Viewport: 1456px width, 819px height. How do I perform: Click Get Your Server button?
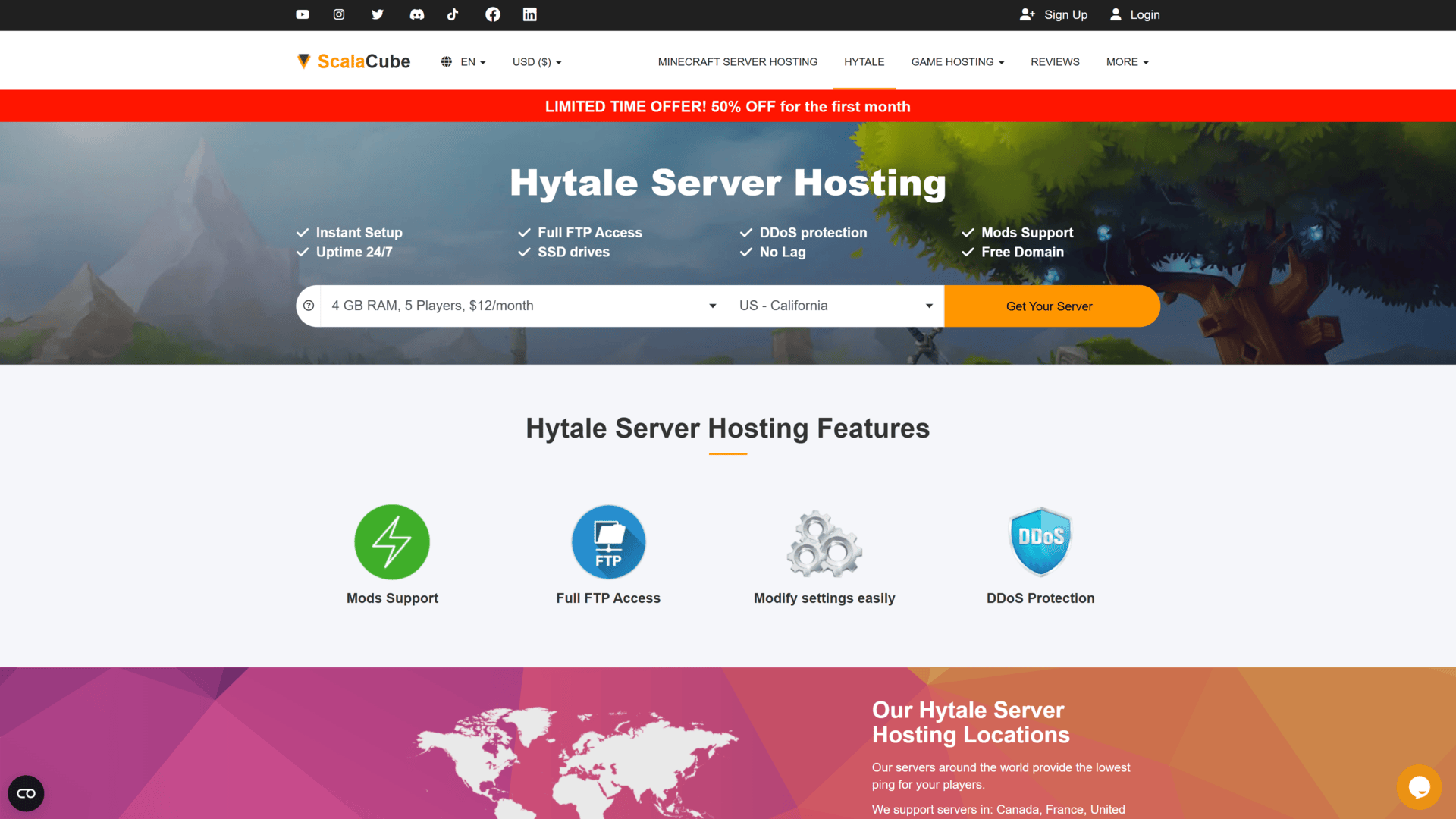tap(1052, 306)
